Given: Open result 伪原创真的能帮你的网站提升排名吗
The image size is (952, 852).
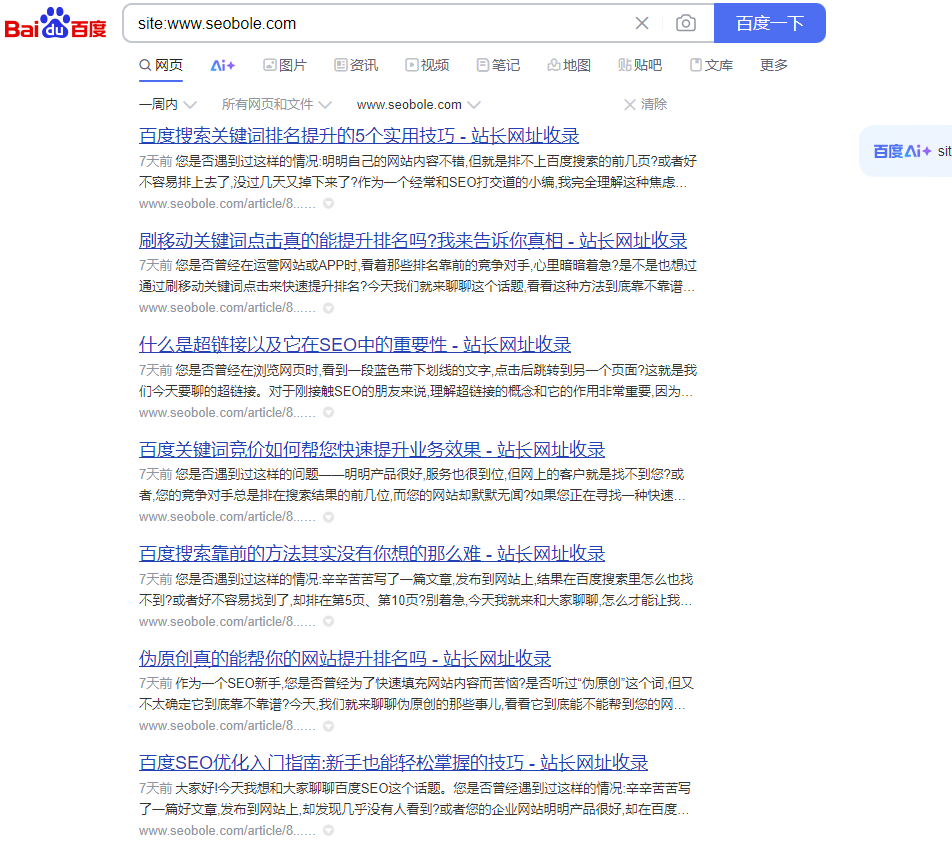Looking at the screenshot, I should tap(345, 658).
